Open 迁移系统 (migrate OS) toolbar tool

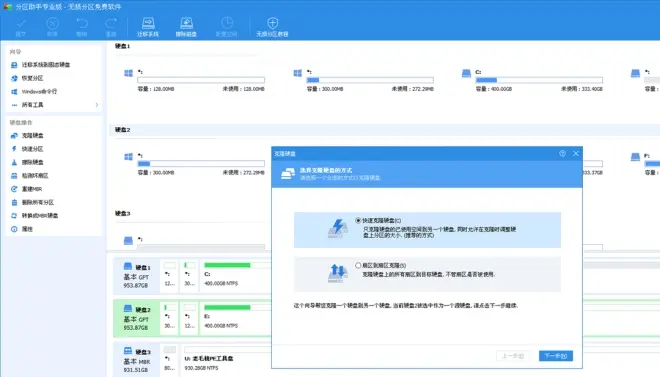coord(148,27)
